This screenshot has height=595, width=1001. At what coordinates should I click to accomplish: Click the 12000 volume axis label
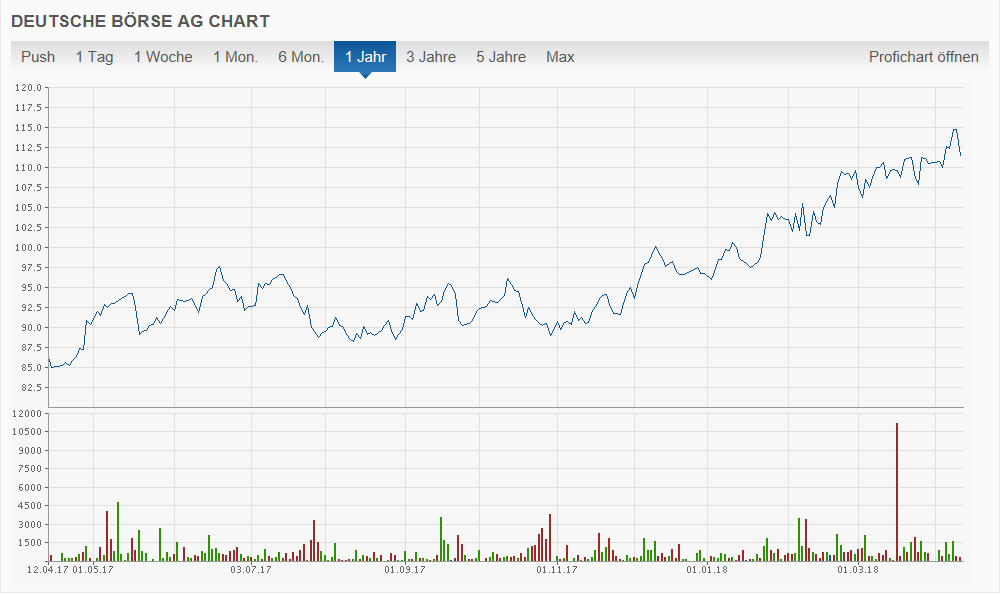point(27,414)
